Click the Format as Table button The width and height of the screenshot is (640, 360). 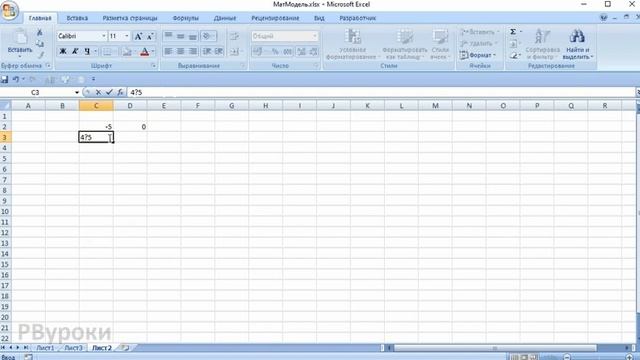pos(404,44)
